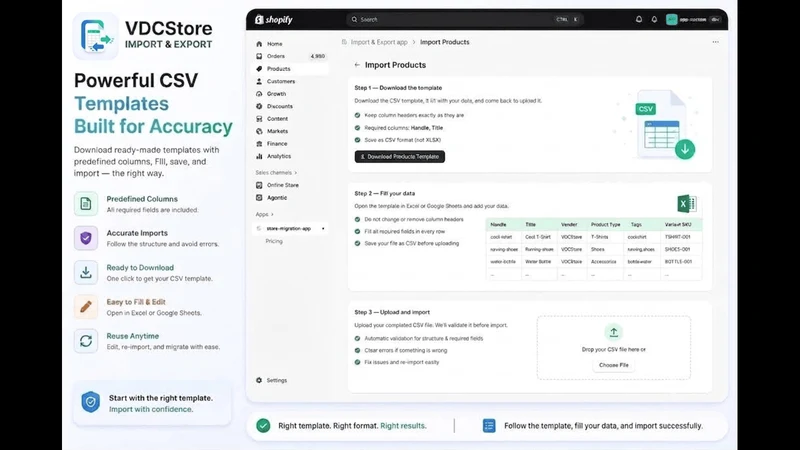The height and width of the screenshot is (450, 800).
Task: Click the VDCStore app logo
Action: point(95,36)
